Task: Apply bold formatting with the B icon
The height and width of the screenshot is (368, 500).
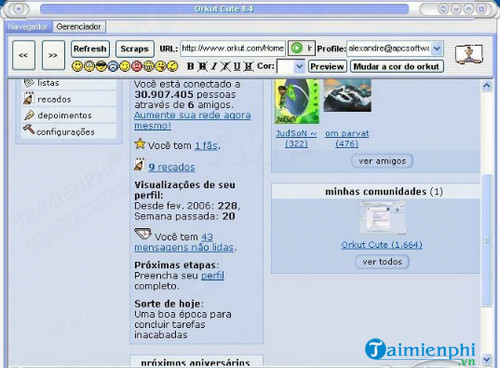Action: coord(191,66)
